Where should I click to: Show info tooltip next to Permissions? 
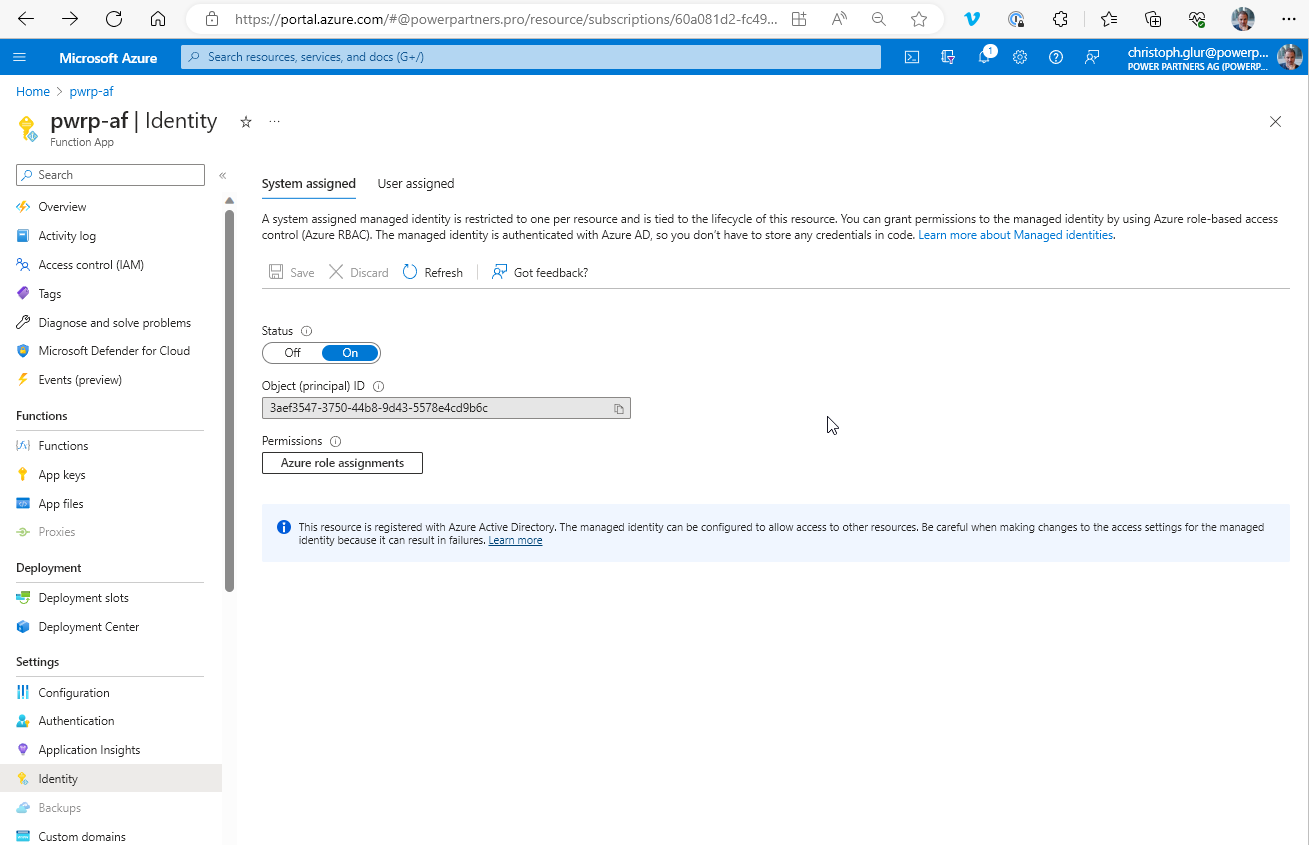coord(336,441)
